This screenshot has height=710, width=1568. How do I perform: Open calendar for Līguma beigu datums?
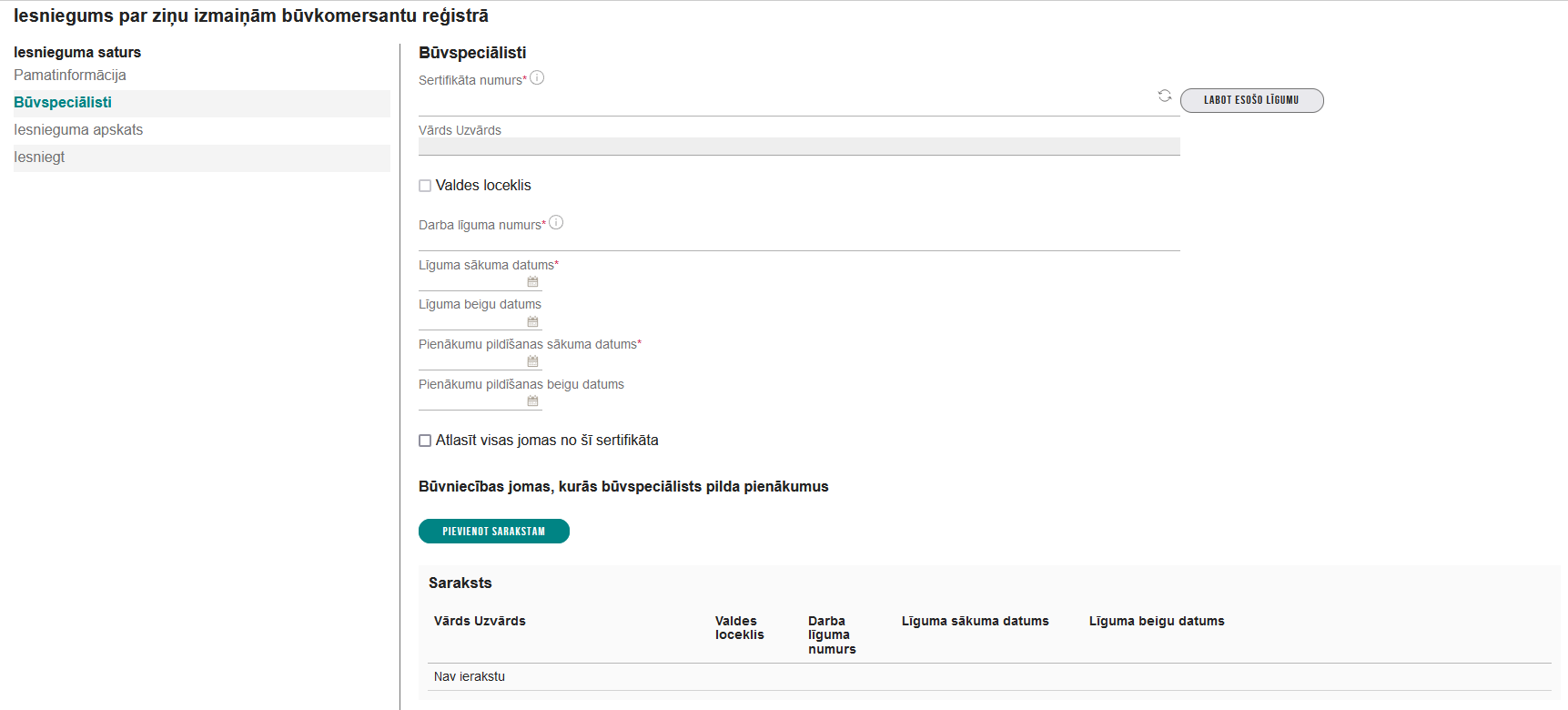532,322
